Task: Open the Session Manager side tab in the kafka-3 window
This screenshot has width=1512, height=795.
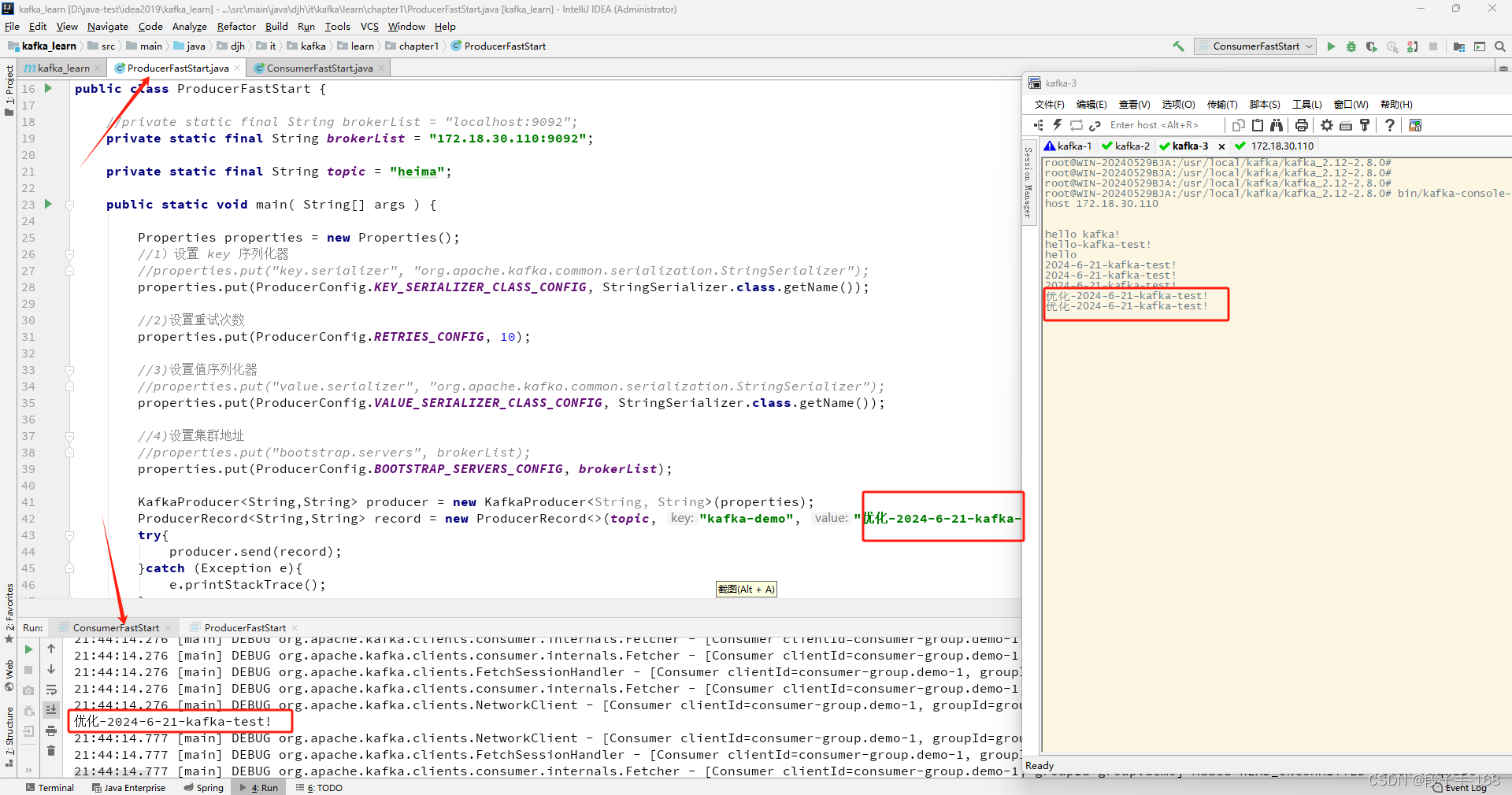Action: [x=1028, y=183]
